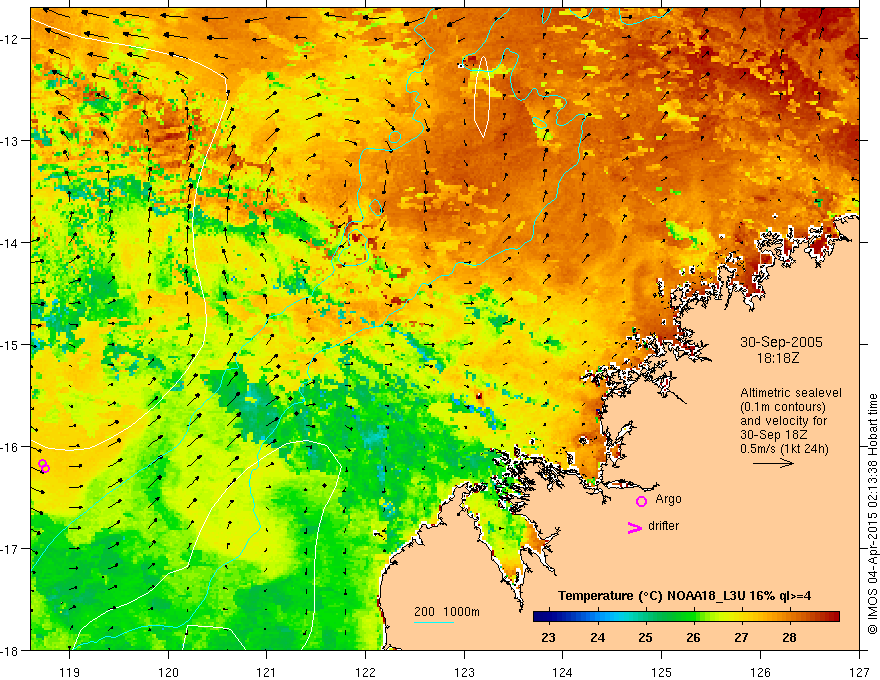The image size is (880, 680).
Task: Click the velocity scale arrow in the legend
Action: [x=773, y=463]
